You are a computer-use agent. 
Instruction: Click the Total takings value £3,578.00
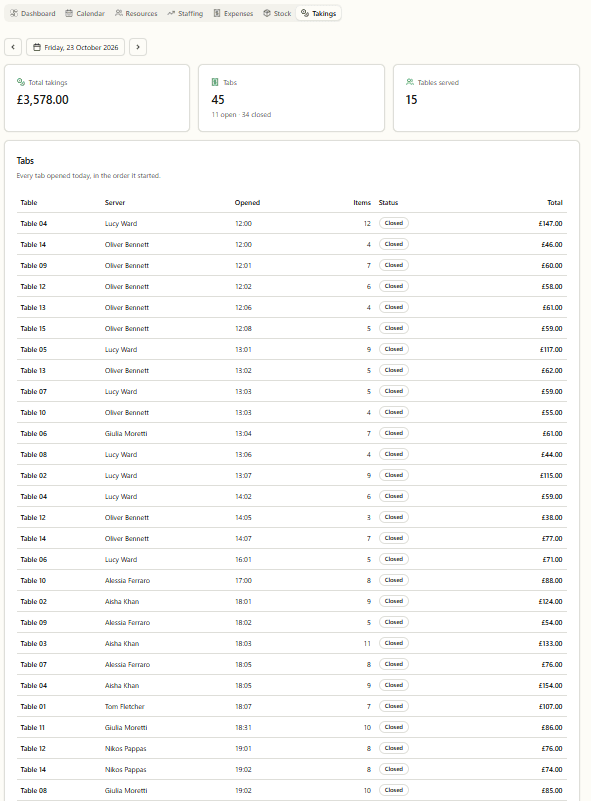point(43,100)
